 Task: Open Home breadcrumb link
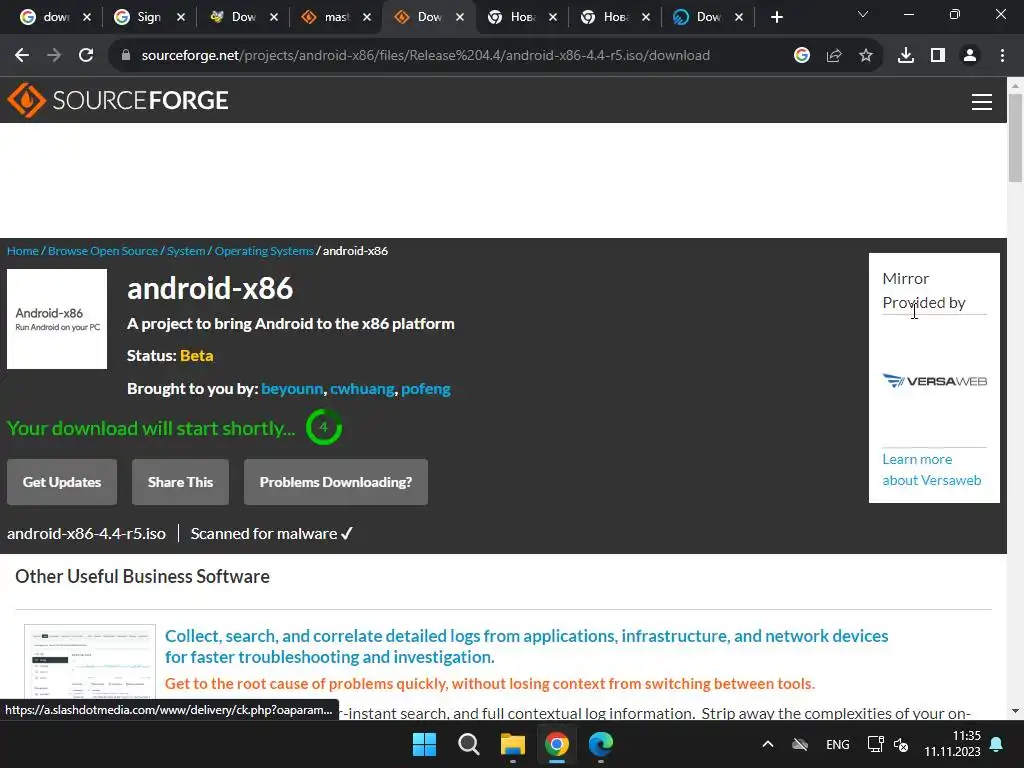[x=23, y=251]
